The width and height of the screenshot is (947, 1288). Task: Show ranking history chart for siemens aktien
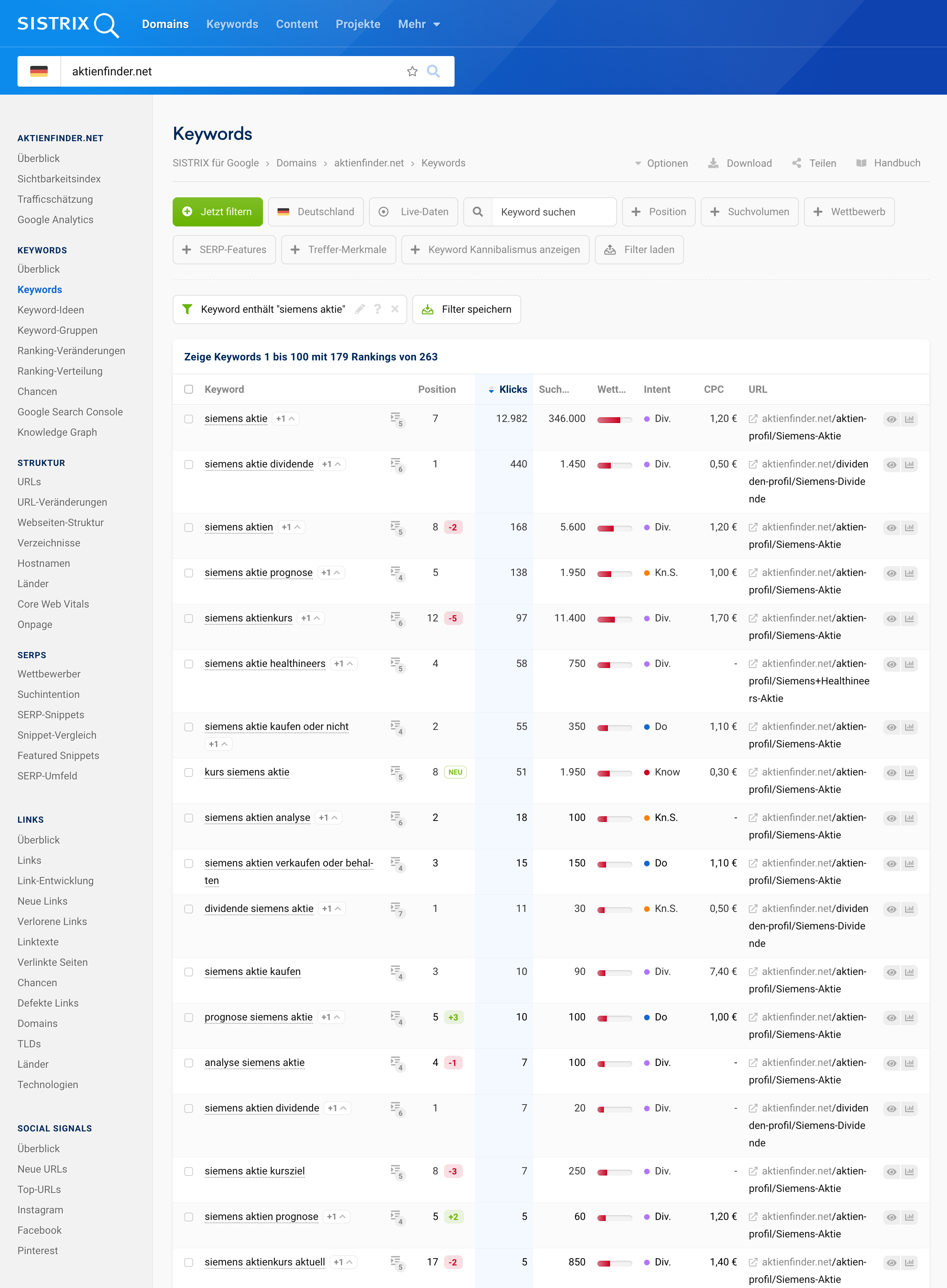[910, 528]
